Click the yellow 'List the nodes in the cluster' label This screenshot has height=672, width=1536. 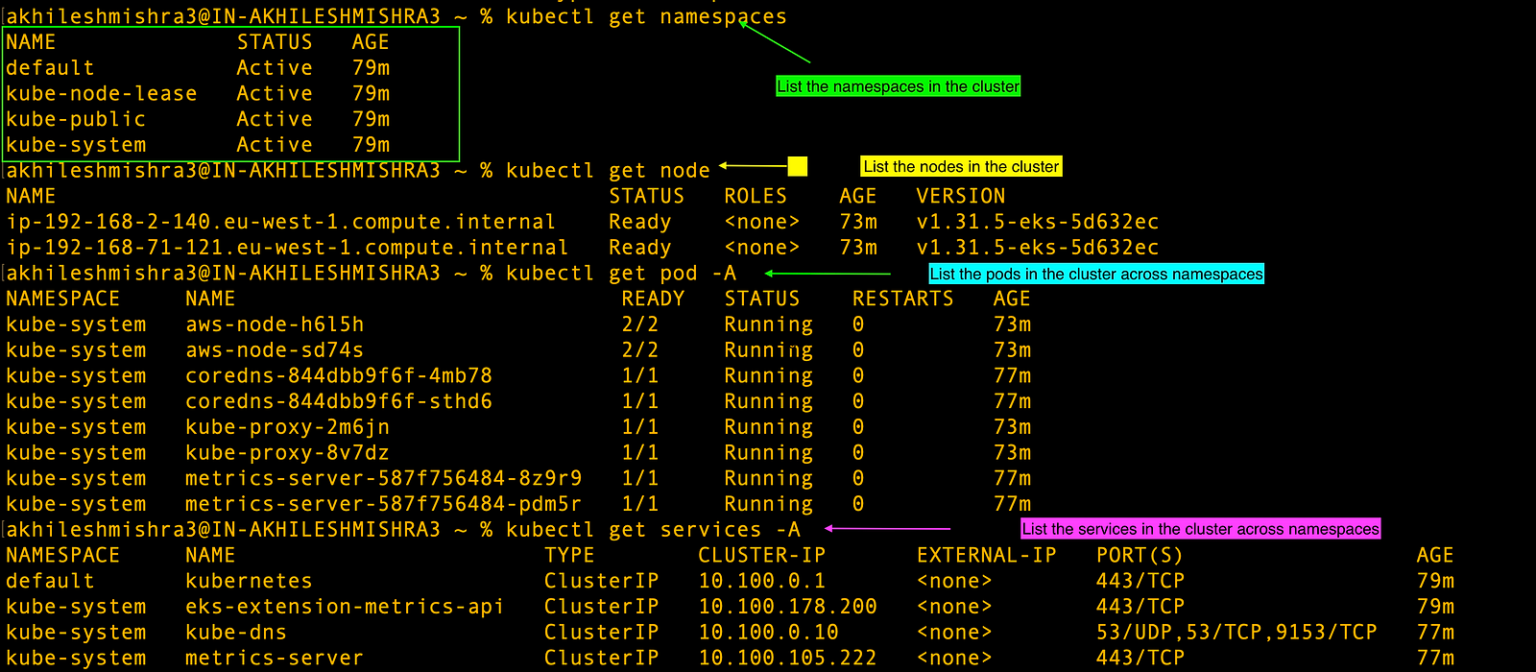[960, 166]
